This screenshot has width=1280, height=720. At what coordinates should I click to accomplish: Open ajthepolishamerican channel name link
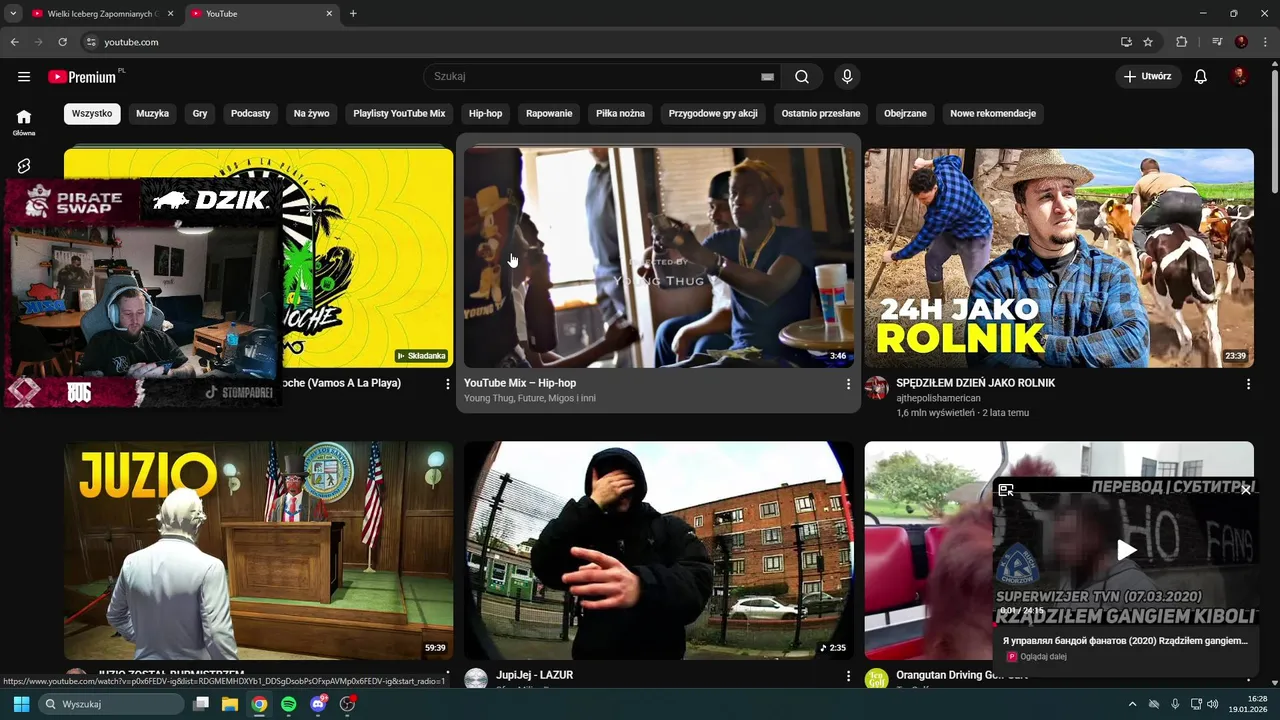(x=938, y=398)
